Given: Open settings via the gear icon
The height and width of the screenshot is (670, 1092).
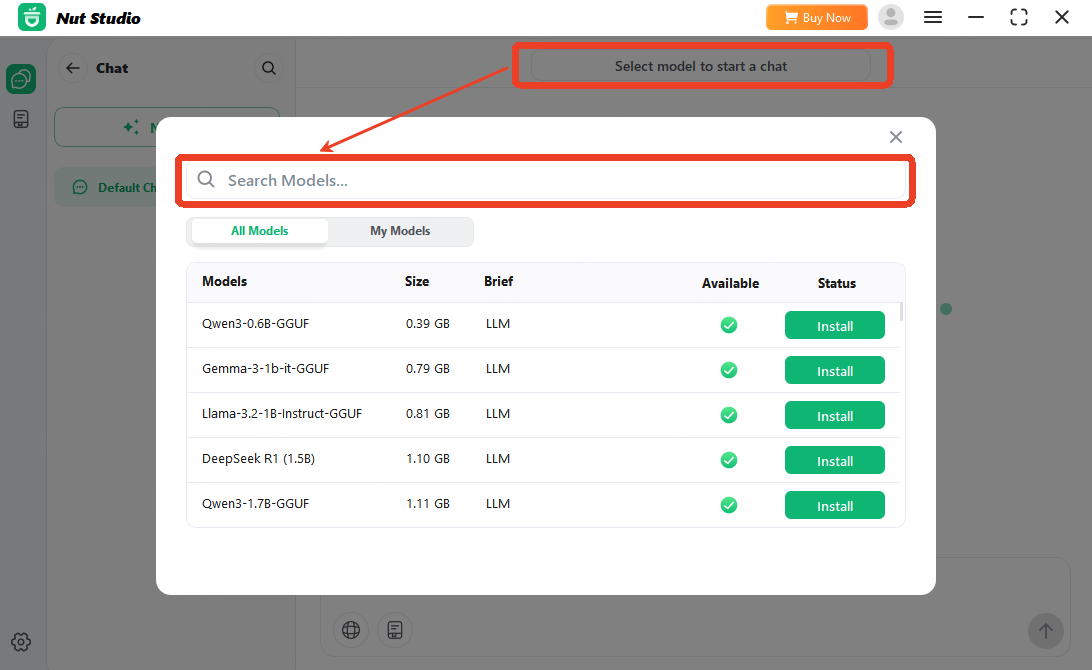Looking at the screenshot, I should 21,641.
